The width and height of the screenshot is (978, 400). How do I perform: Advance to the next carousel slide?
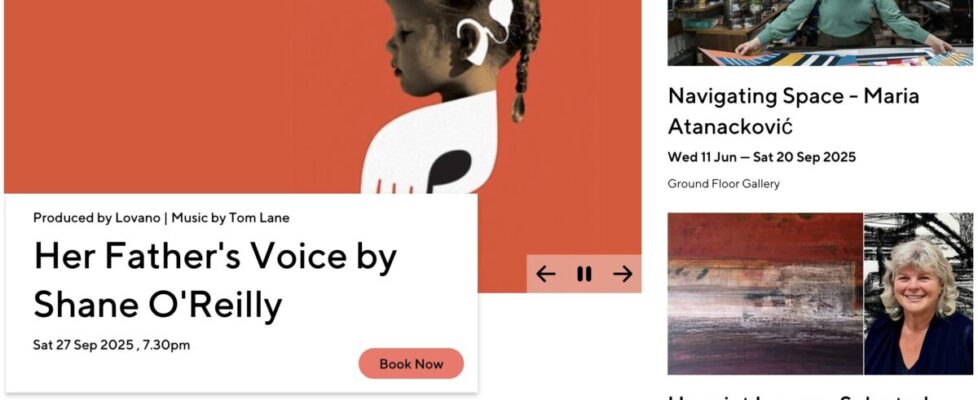(622, 274)
